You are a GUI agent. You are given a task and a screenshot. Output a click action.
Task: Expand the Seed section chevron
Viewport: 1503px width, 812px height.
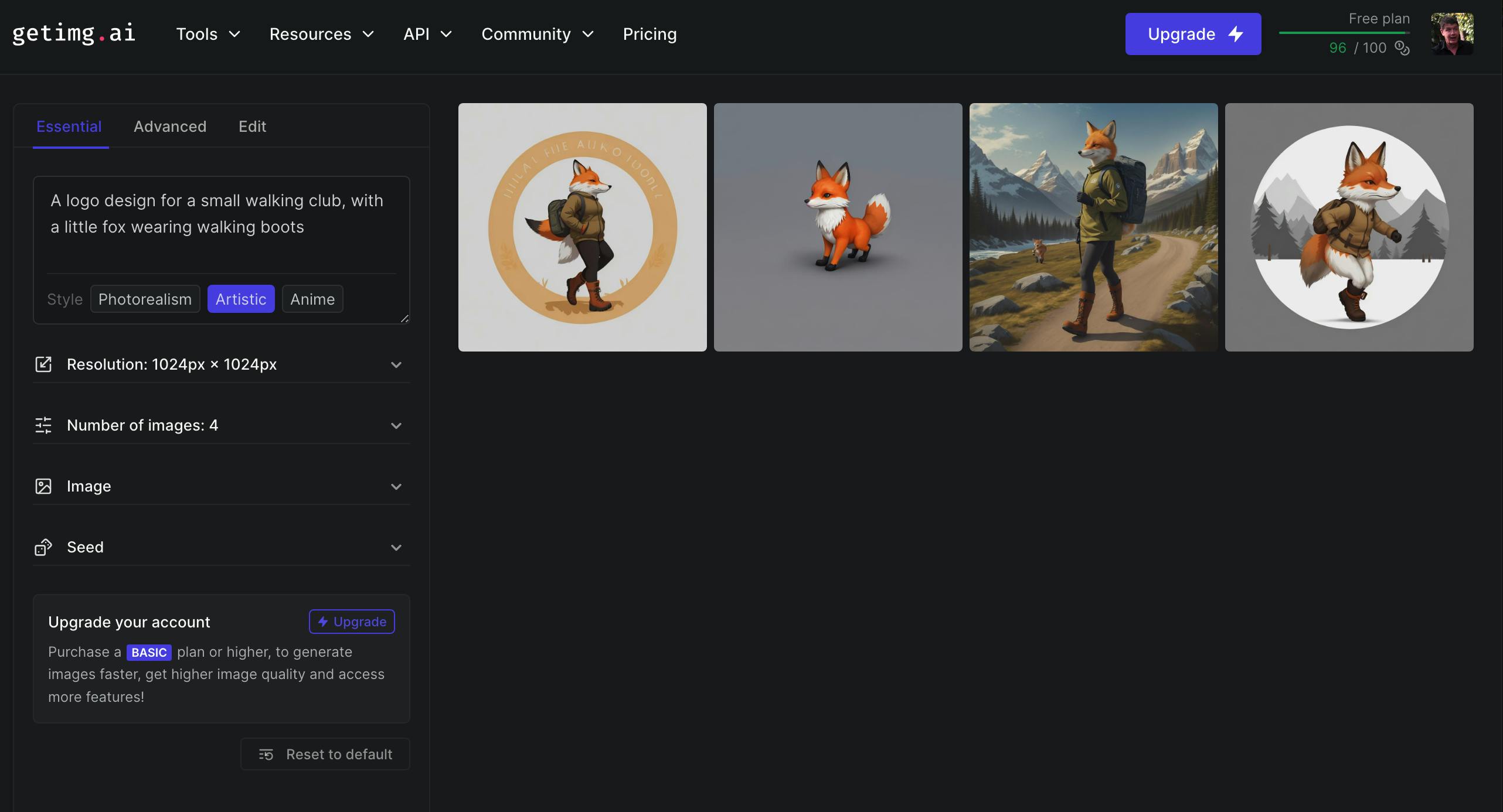click(396, 547)
